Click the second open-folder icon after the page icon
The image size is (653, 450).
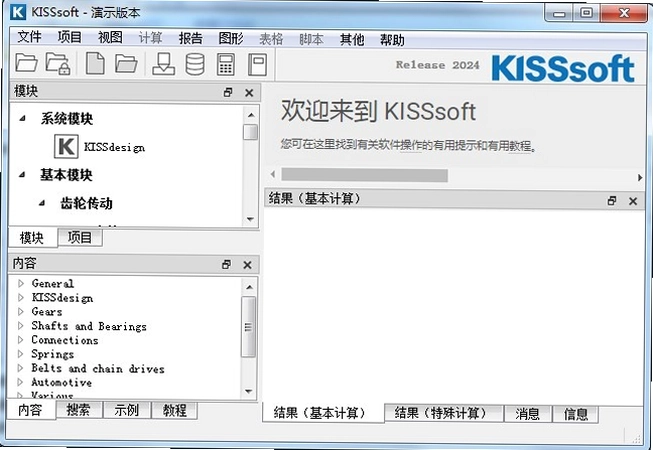point(126,64)
